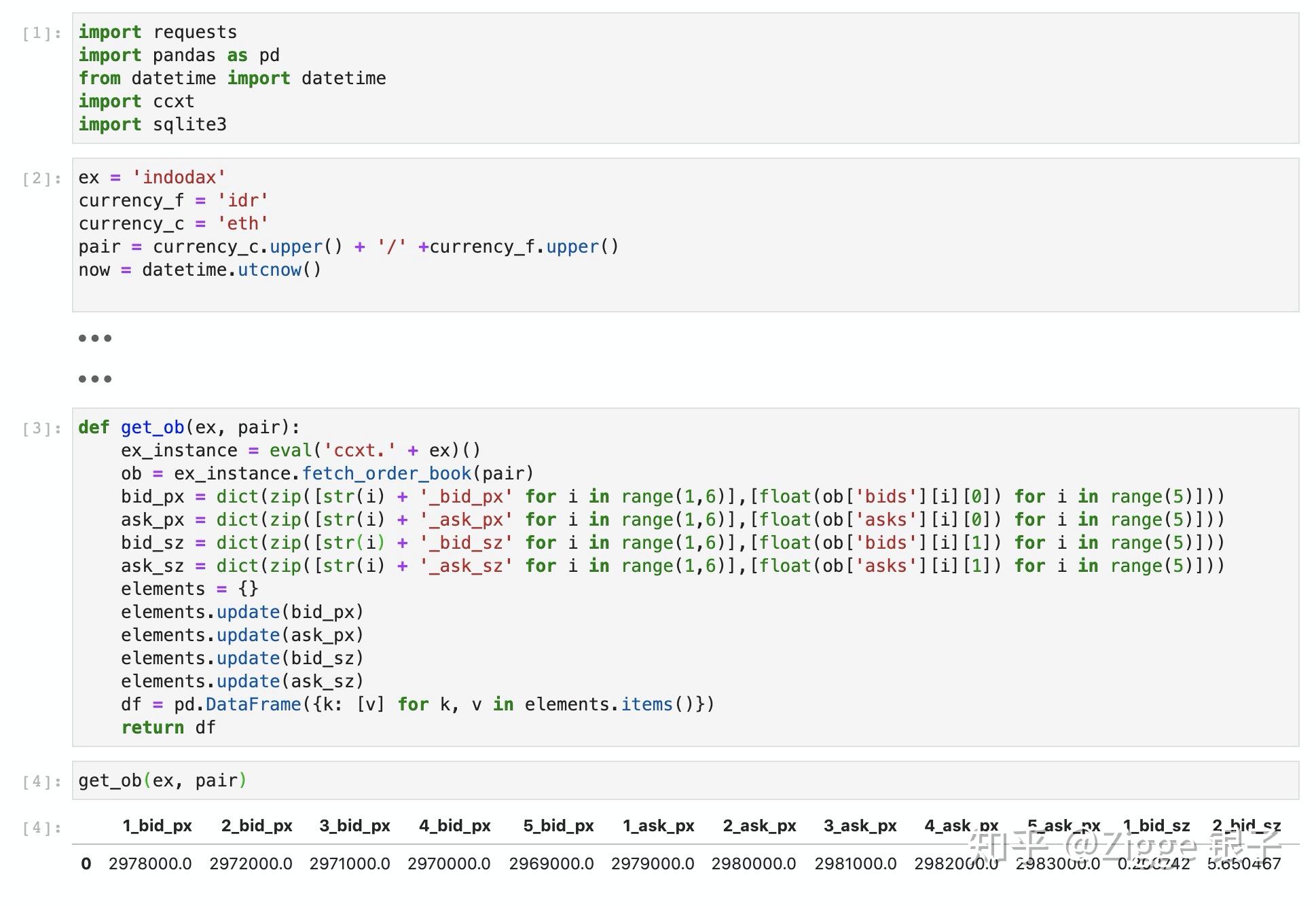Click 'return df' line in function

[168, 727]
